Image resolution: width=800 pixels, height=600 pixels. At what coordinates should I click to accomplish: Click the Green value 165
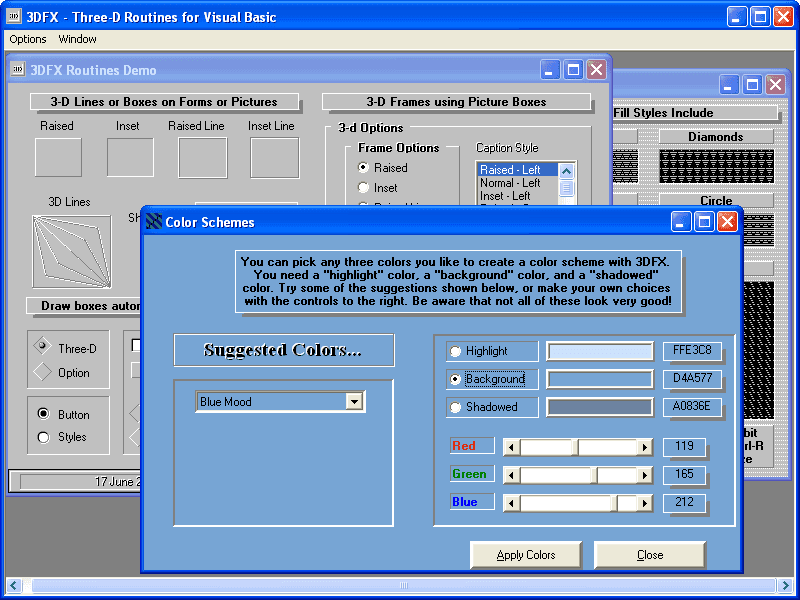coord(684,474)
